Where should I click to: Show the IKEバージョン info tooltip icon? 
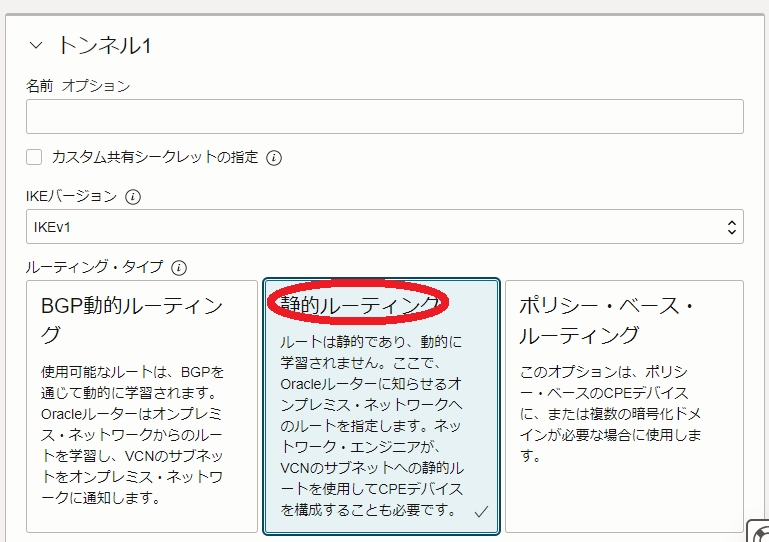[x=133, y=197]
